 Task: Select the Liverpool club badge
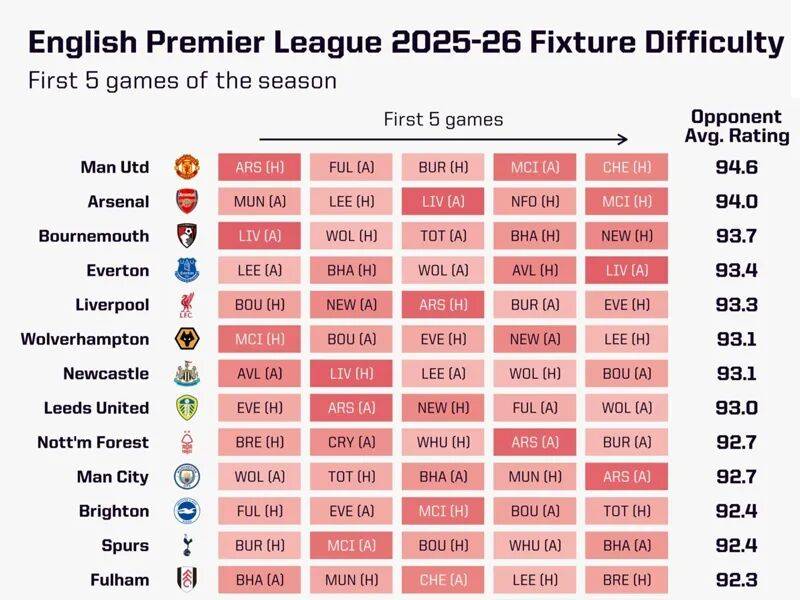click(187, 305)
